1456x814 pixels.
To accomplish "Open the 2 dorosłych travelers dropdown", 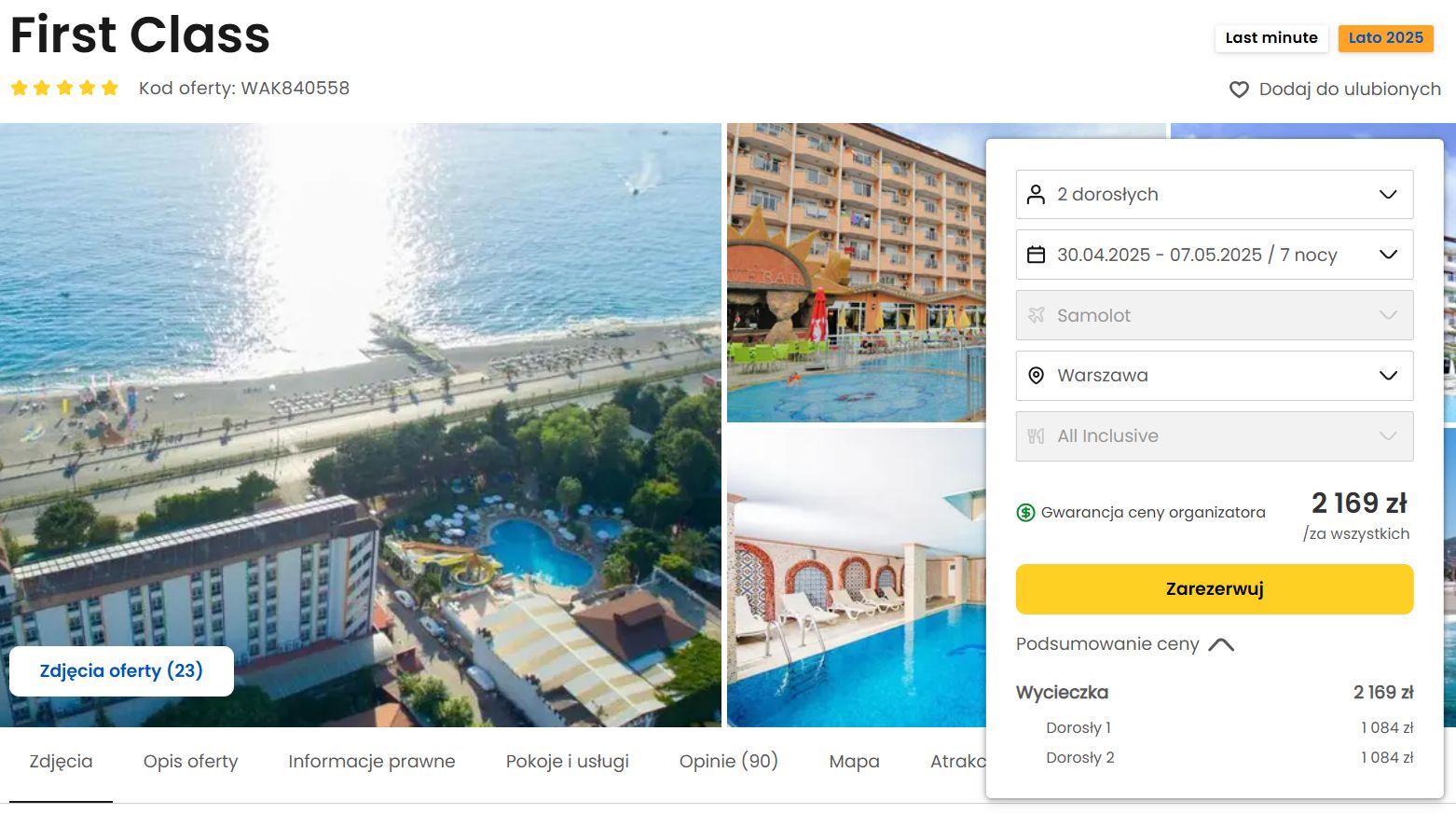I will [1215, 194].
